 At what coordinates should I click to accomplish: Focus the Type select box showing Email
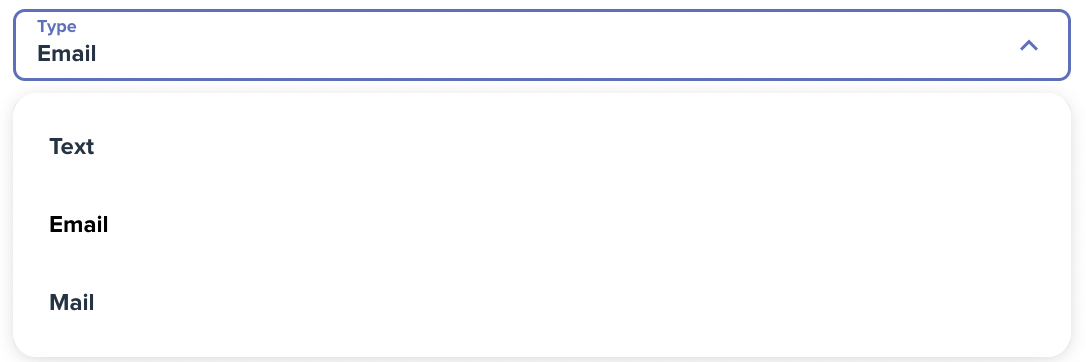point(542,45)
